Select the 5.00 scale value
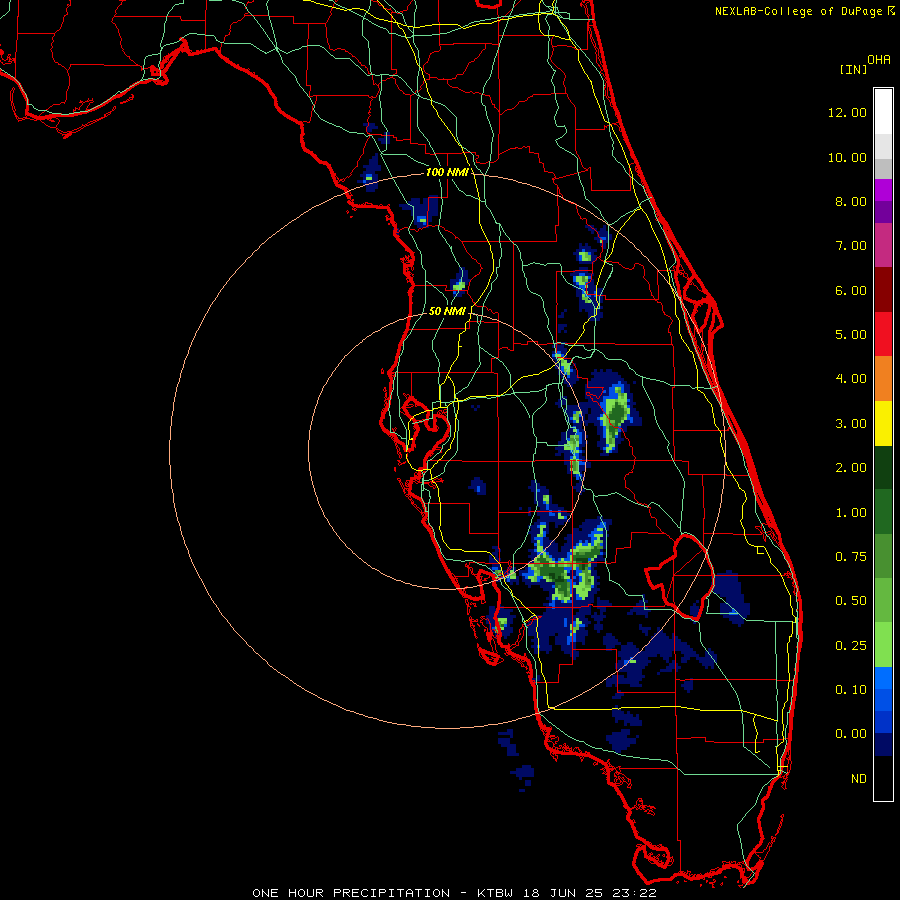 851,335
